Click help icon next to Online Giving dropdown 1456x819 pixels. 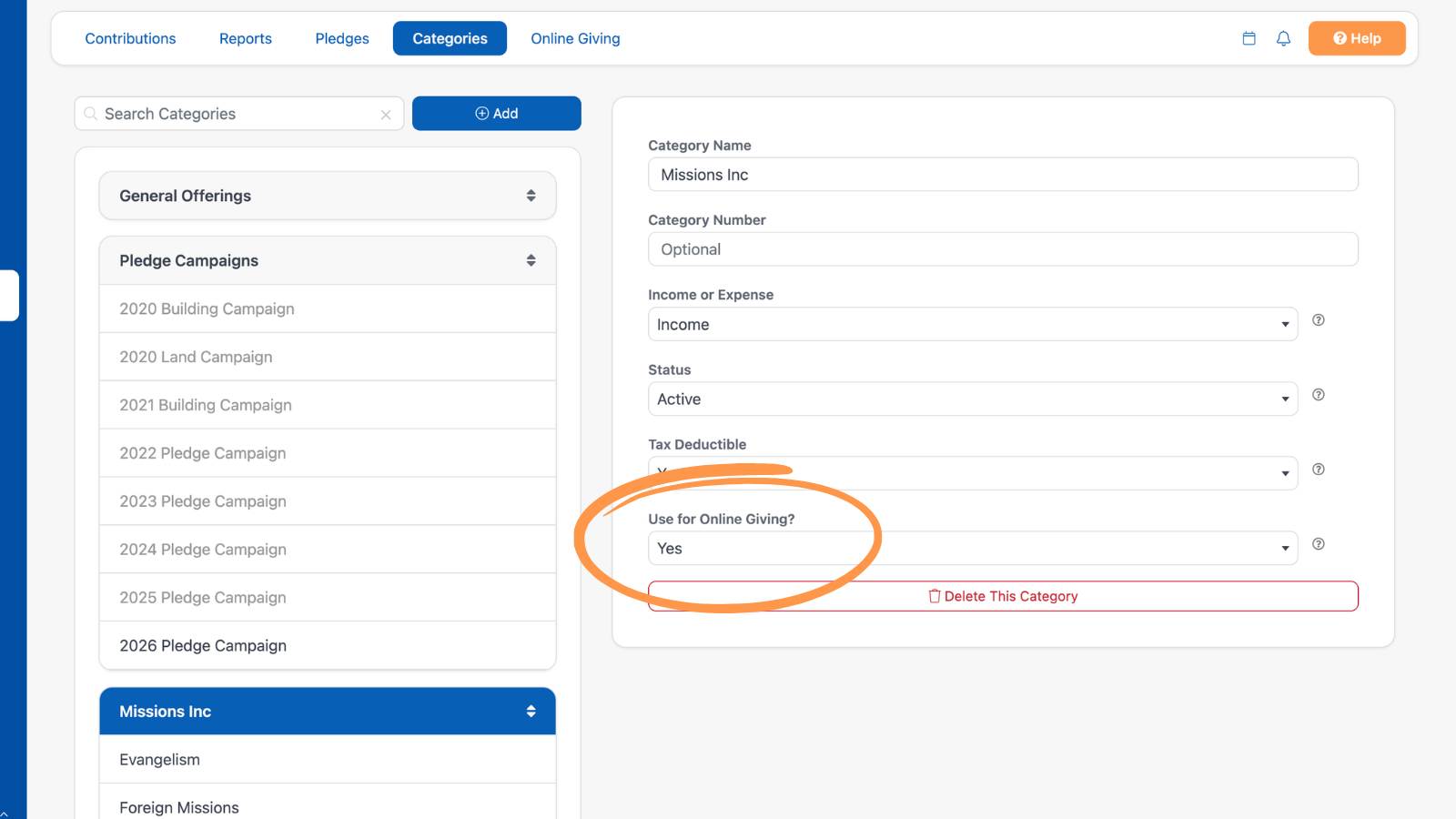coord(1318,544)
